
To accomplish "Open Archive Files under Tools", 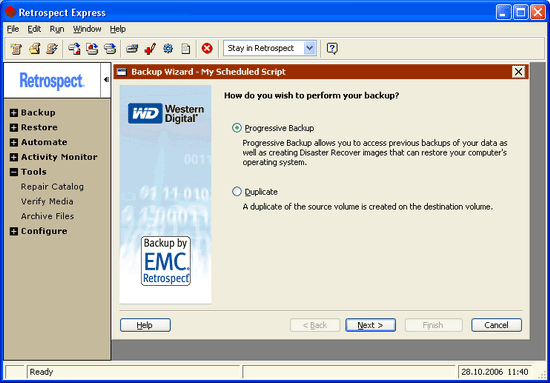I will point(47,216).
